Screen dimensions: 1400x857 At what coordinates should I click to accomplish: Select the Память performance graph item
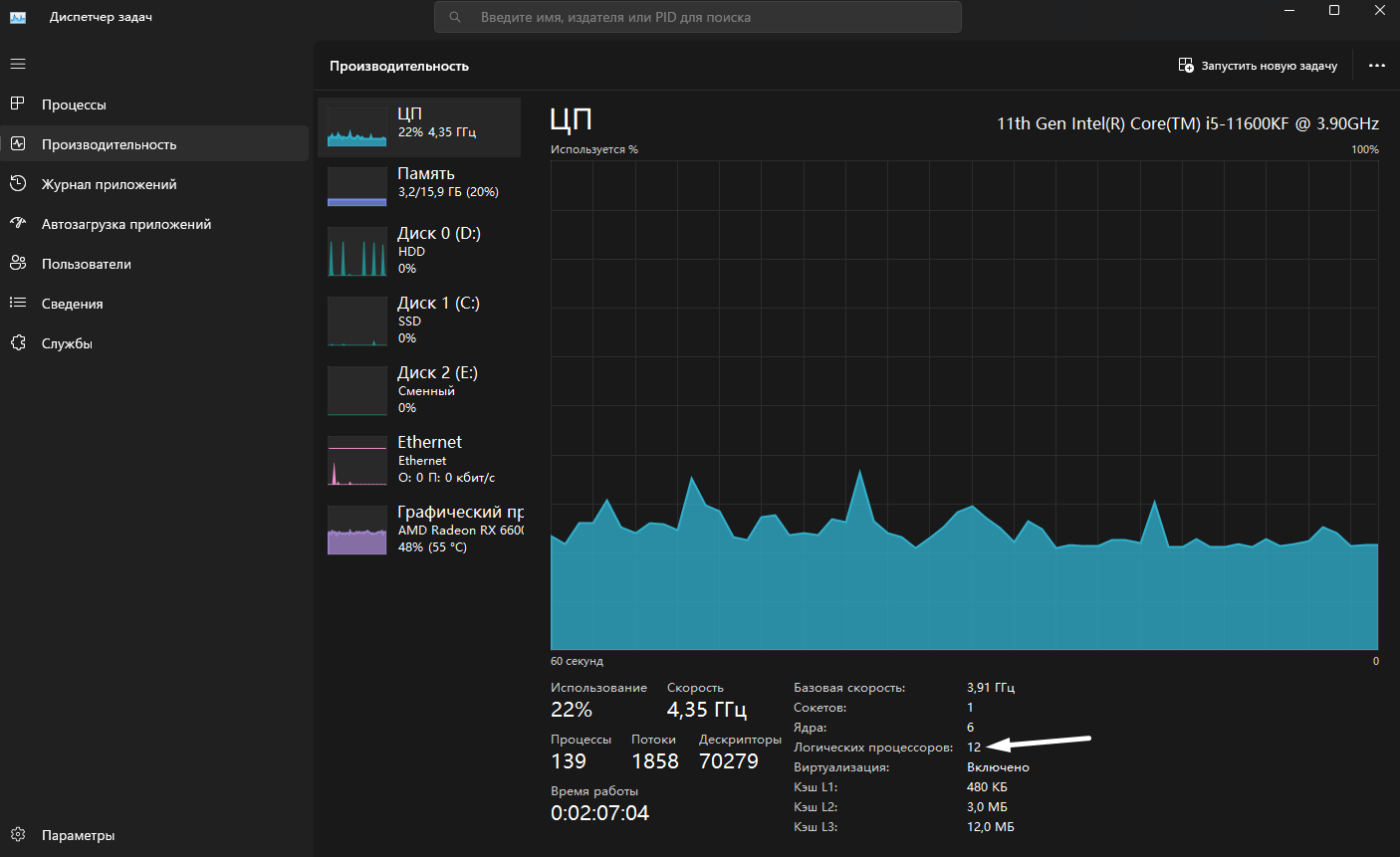click(x=419, y=187)
